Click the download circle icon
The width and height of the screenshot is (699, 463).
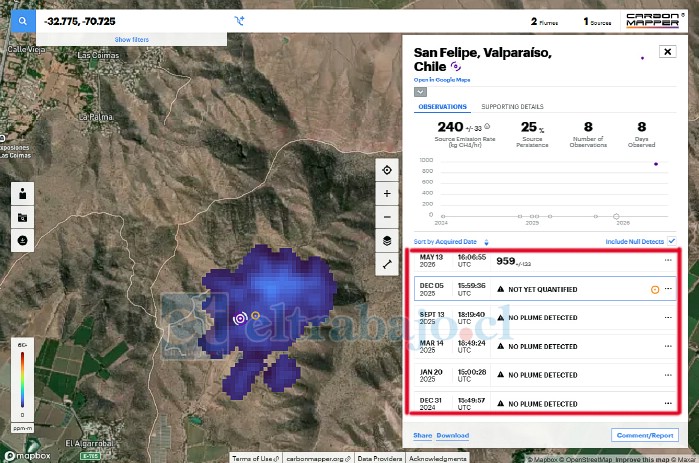coord(22,241)
